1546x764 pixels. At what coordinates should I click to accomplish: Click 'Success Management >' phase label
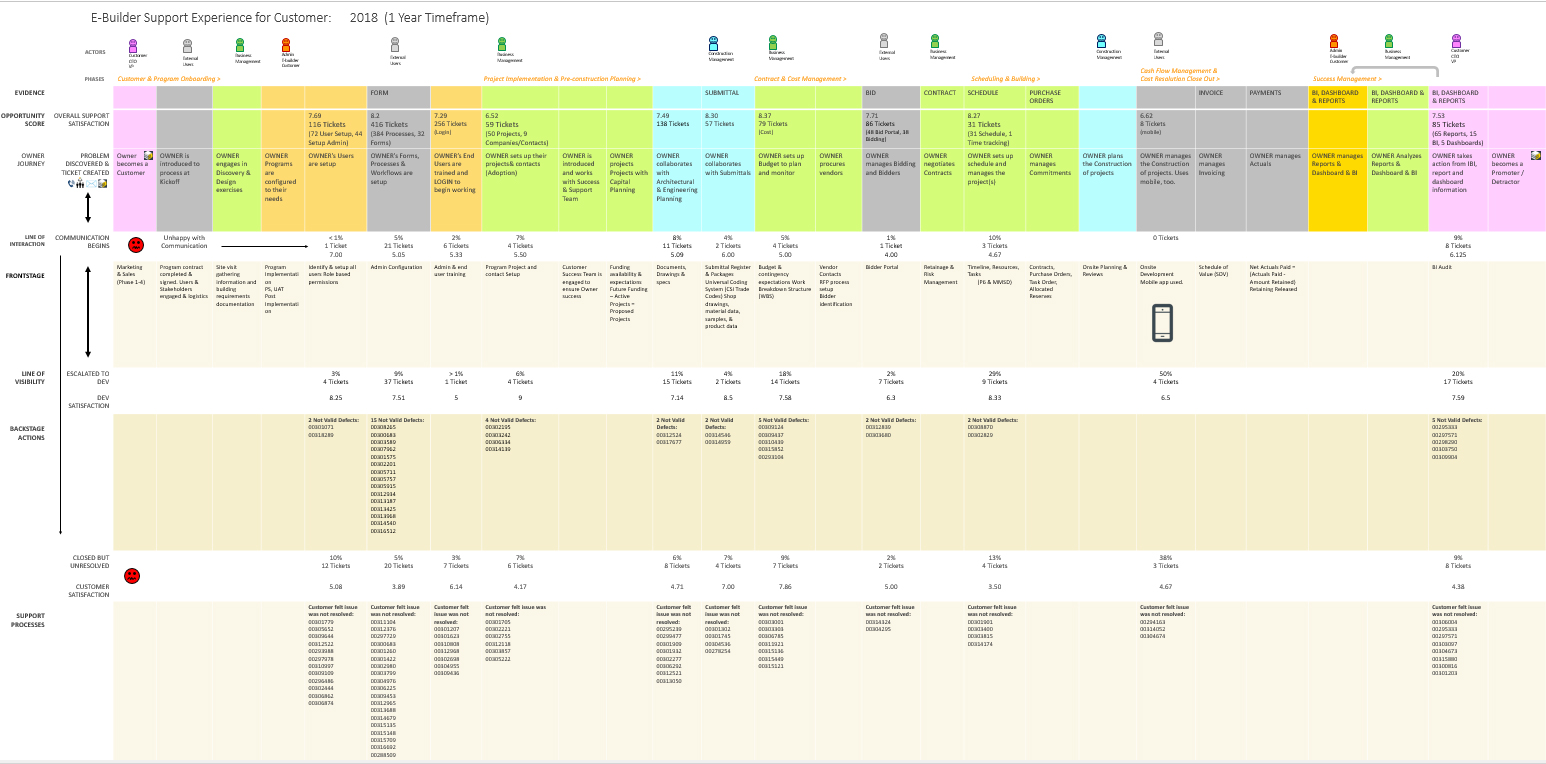coord(1347,78)
